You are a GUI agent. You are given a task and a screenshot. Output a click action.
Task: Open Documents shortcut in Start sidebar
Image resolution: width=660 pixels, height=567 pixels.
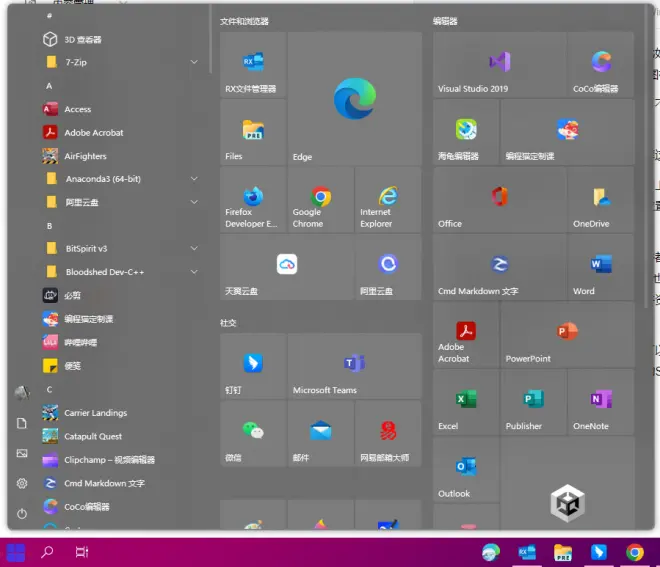[x=22, y=423]
